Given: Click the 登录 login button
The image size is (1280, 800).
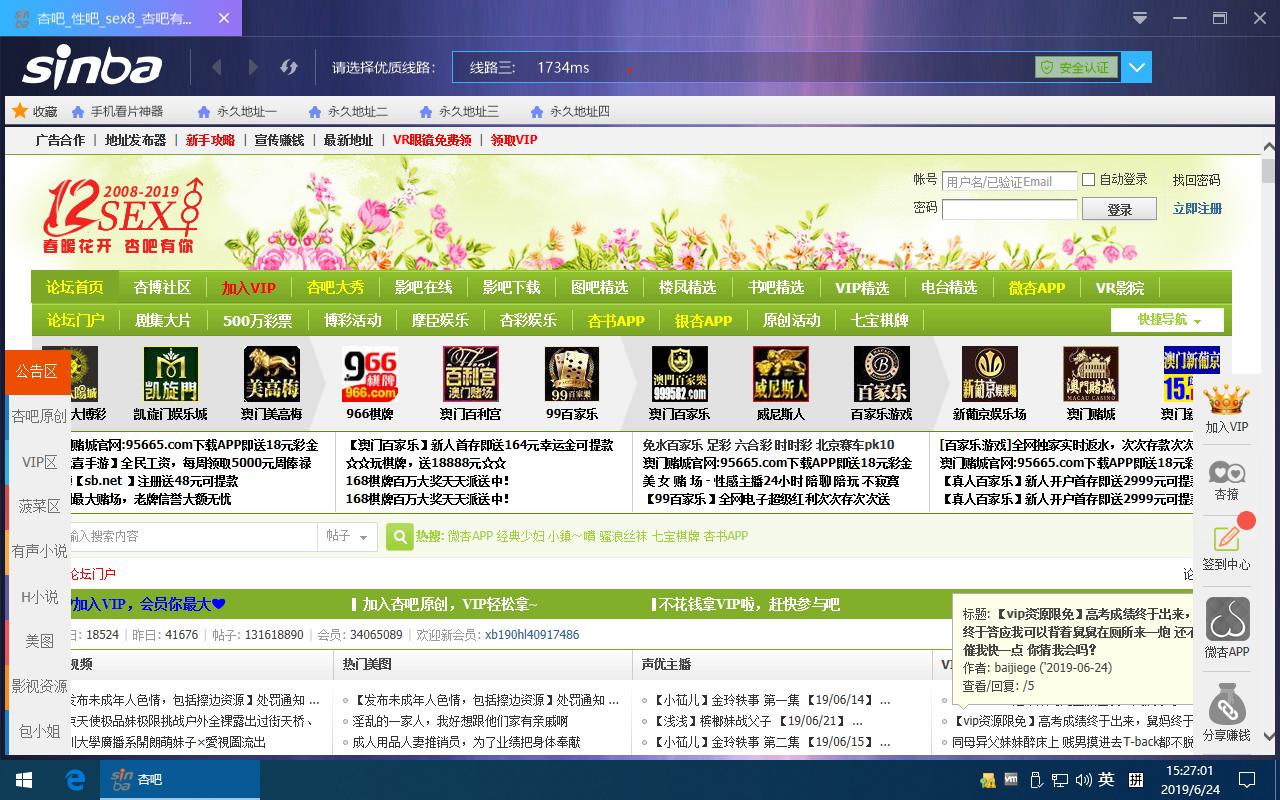Looking at the screenshot, I should tap(1119, 209).
